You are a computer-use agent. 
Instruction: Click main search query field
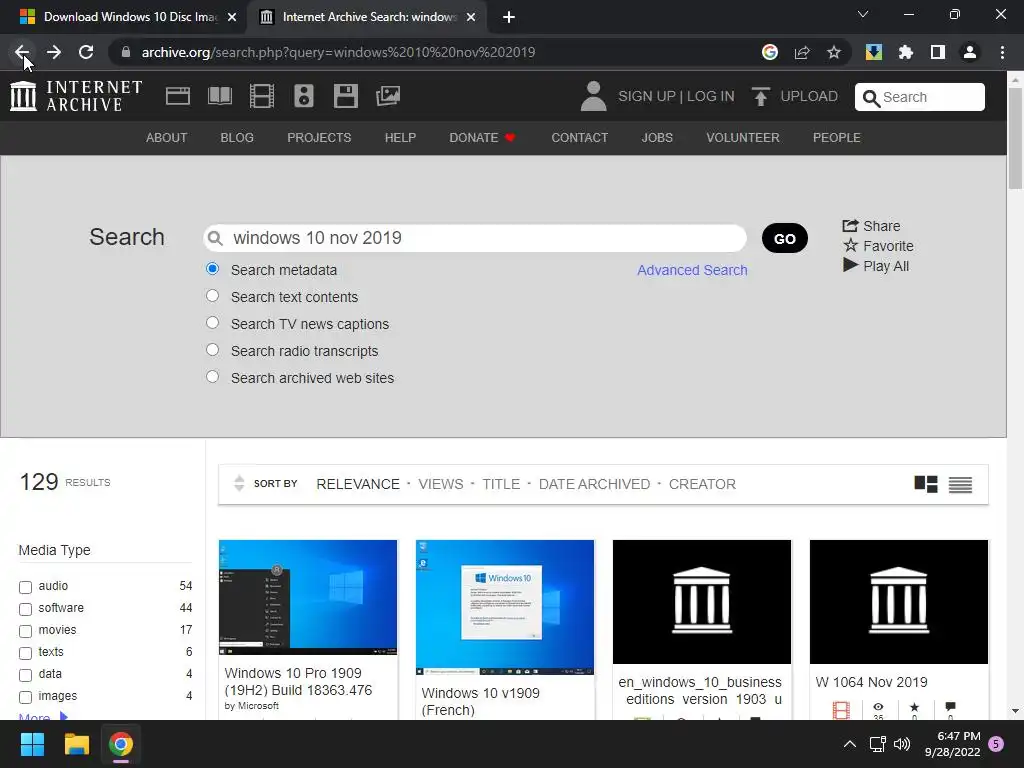tap(475, 238)
